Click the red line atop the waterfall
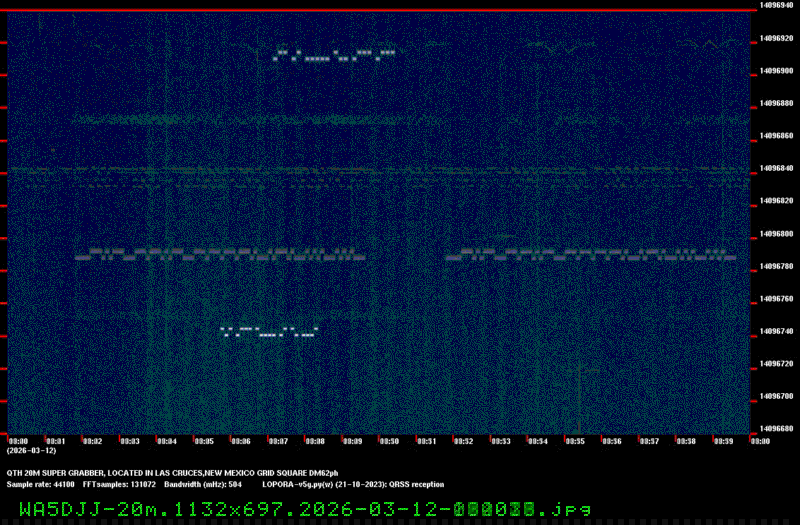The width and height of the screenshot is (800, 525). (379, 10)
